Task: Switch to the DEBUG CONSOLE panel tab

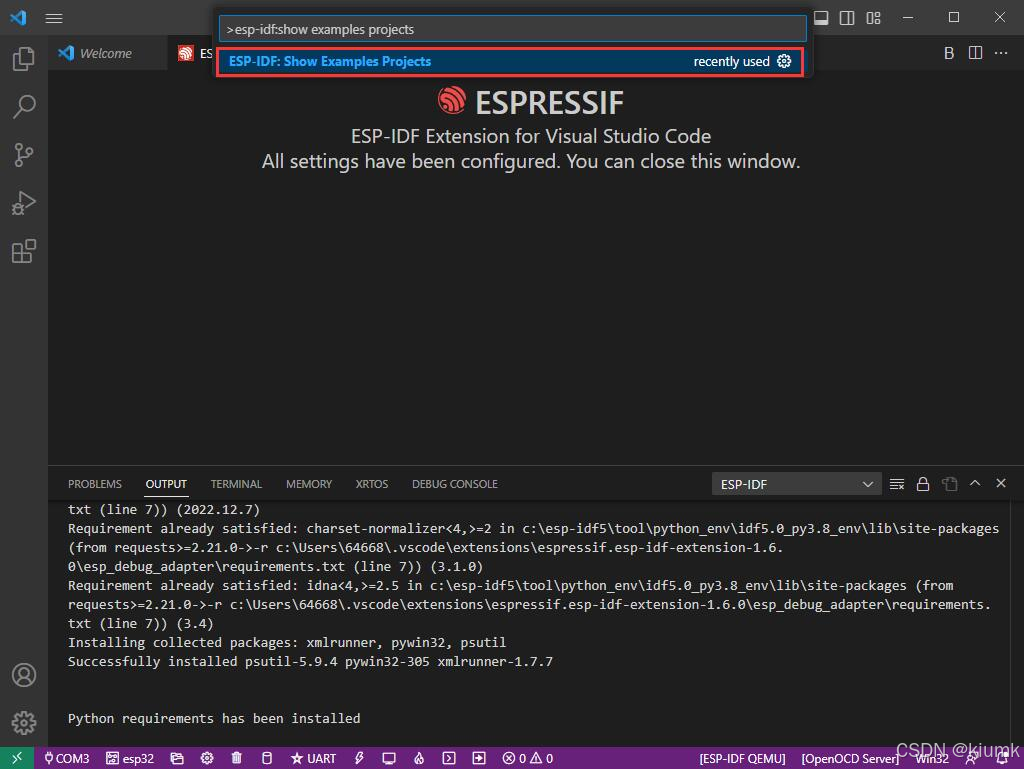Action: click(455, 484)
